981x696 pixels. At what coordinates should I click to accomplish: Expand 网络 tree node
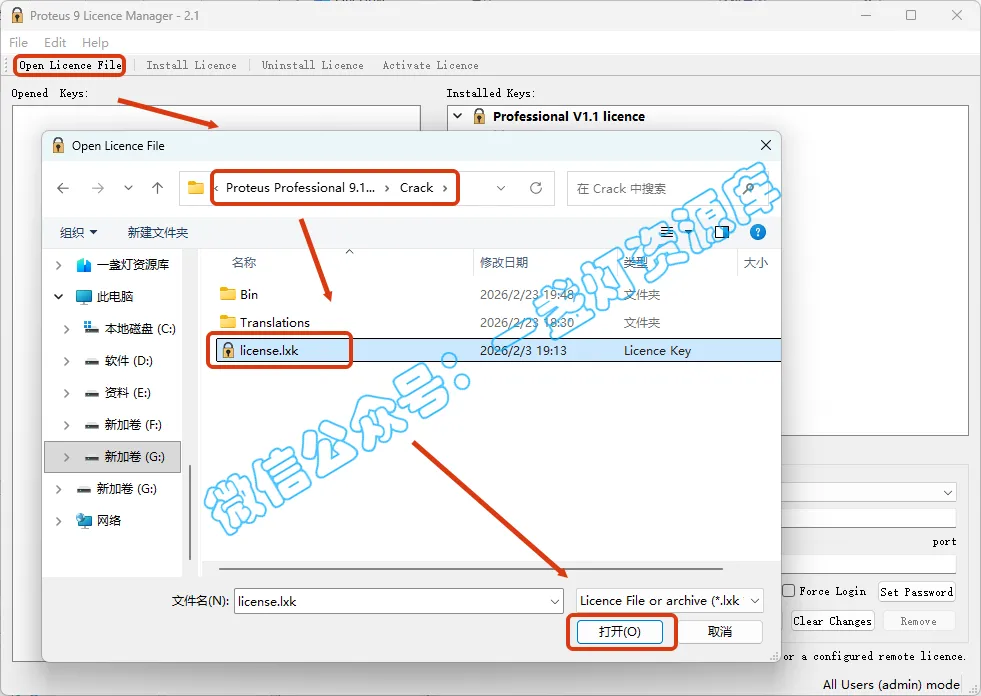(x=58, y=521)
